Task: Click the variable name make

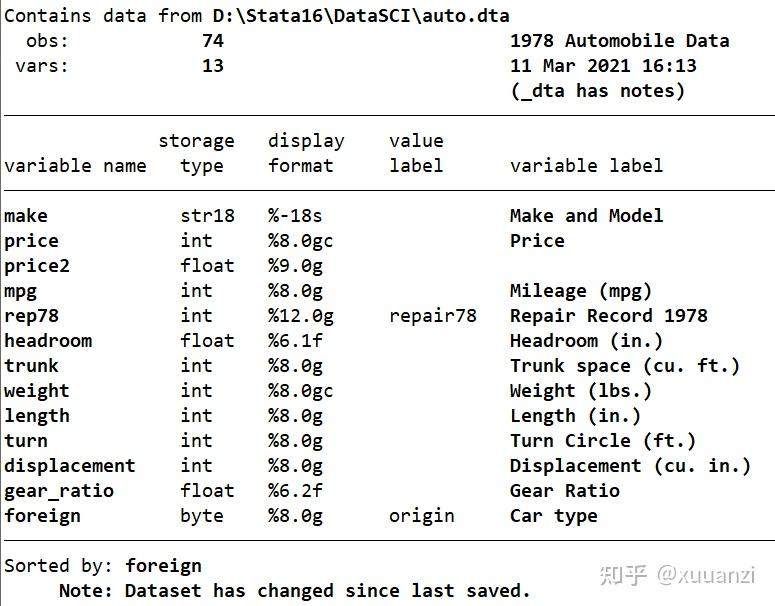Action: tap(26, 216)
